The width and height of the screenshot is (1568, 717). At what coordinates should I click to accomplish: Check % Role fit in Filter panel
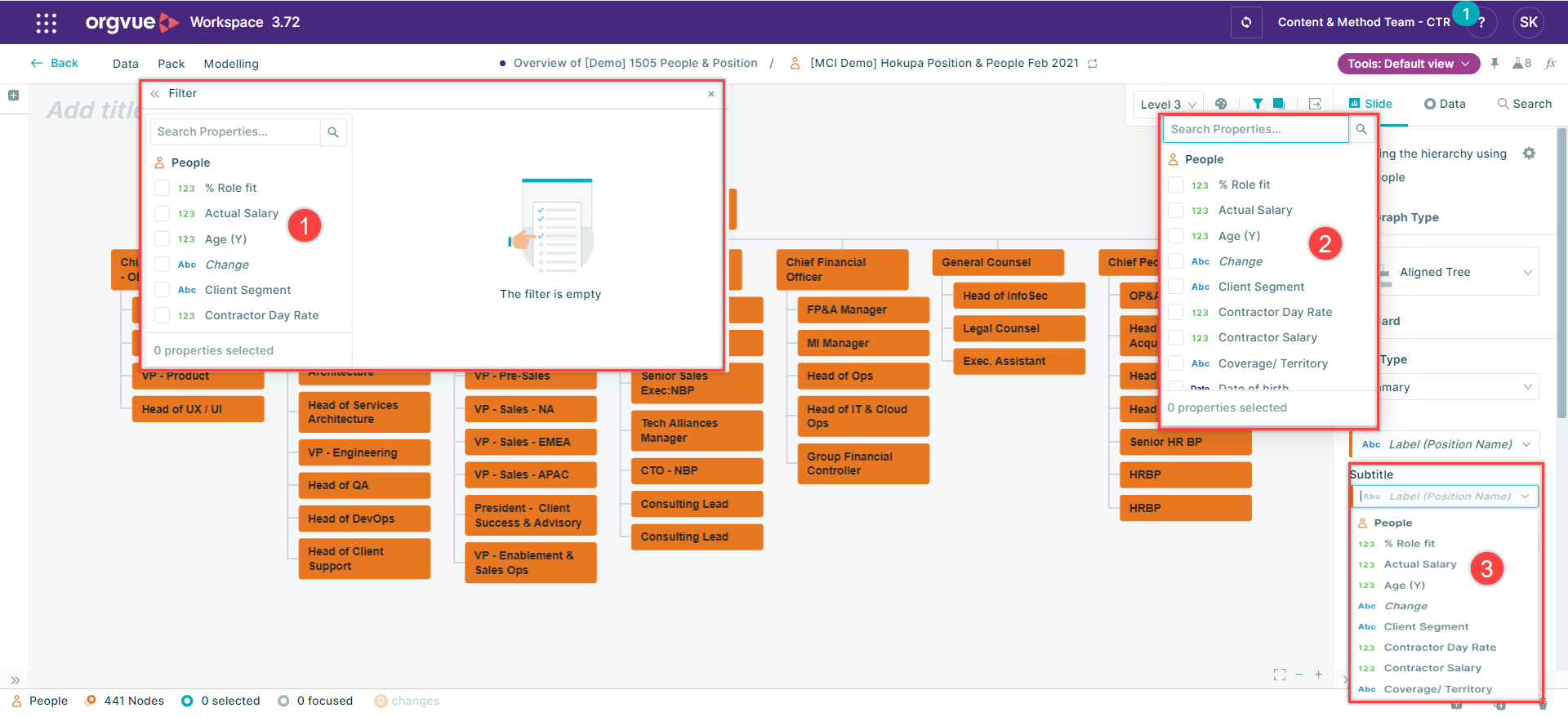[162, 188]
